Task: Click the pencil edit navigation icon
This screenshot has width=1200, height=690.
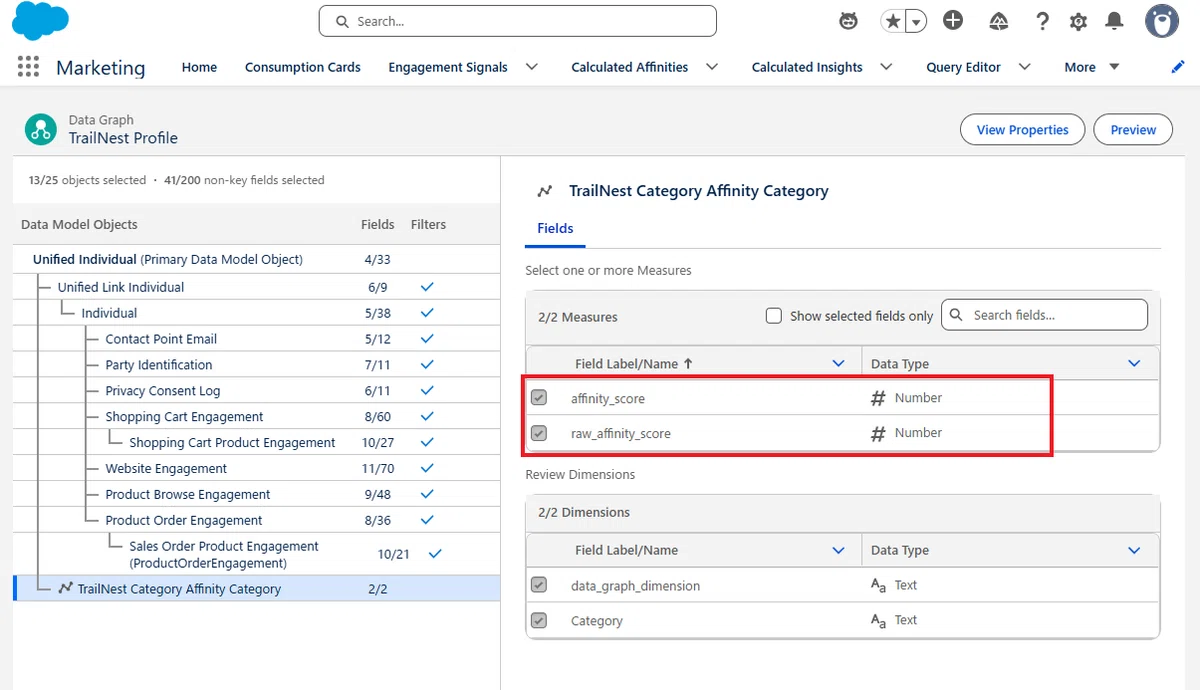Action: click(1177, 67)
